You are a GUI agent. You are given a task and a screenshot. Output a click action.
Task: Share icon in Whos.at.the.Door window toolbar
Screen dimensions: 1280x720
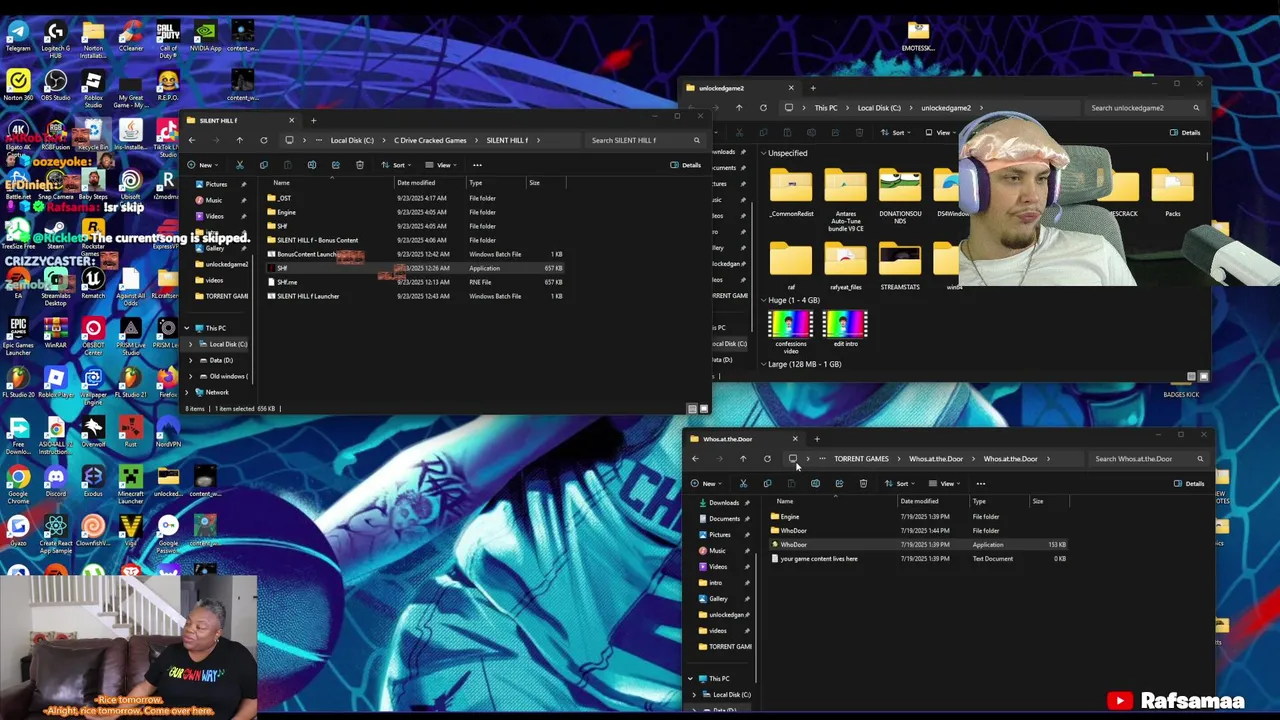[x=839, y=484]
